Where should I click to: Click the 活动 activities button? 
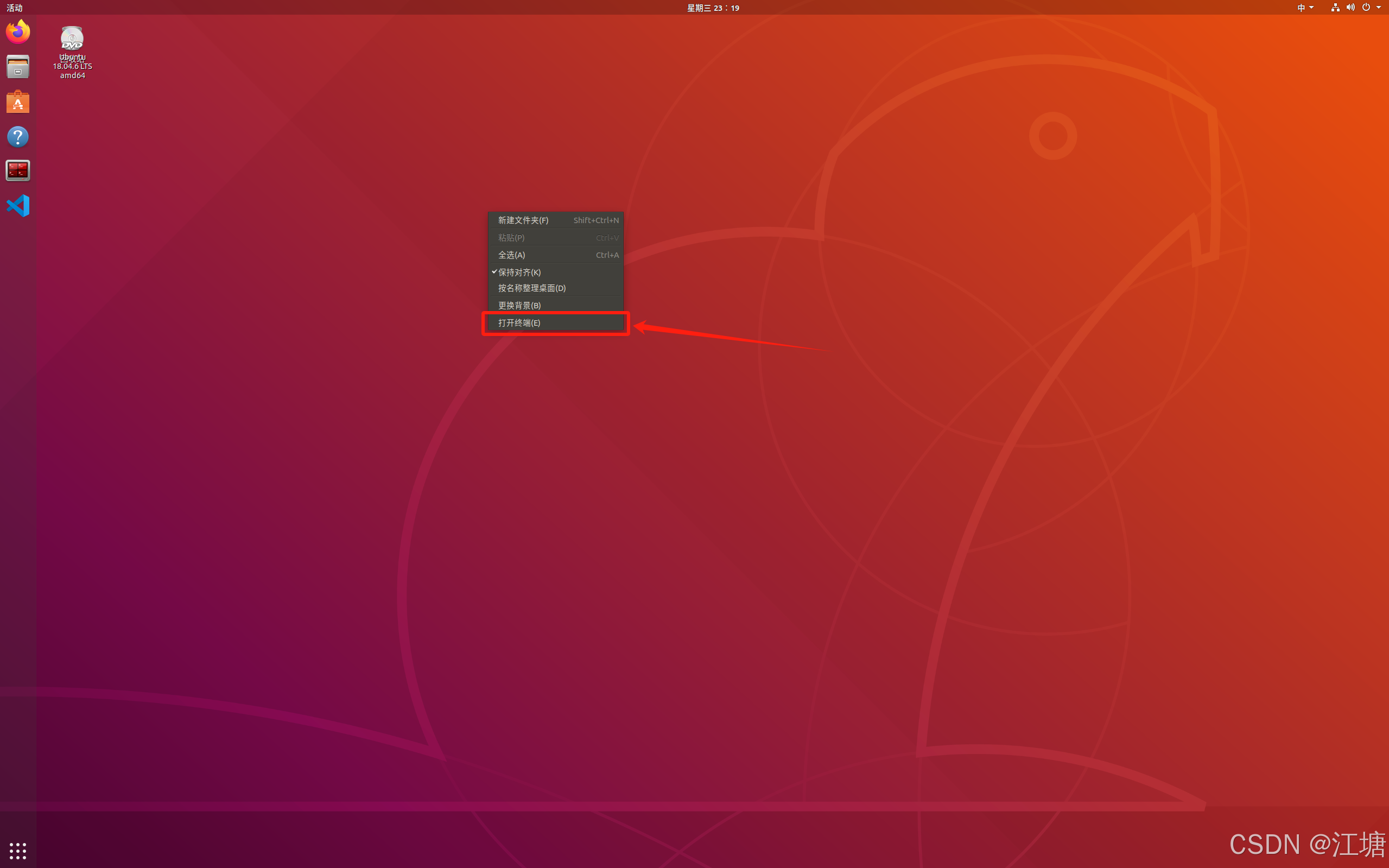pos(14,8)
